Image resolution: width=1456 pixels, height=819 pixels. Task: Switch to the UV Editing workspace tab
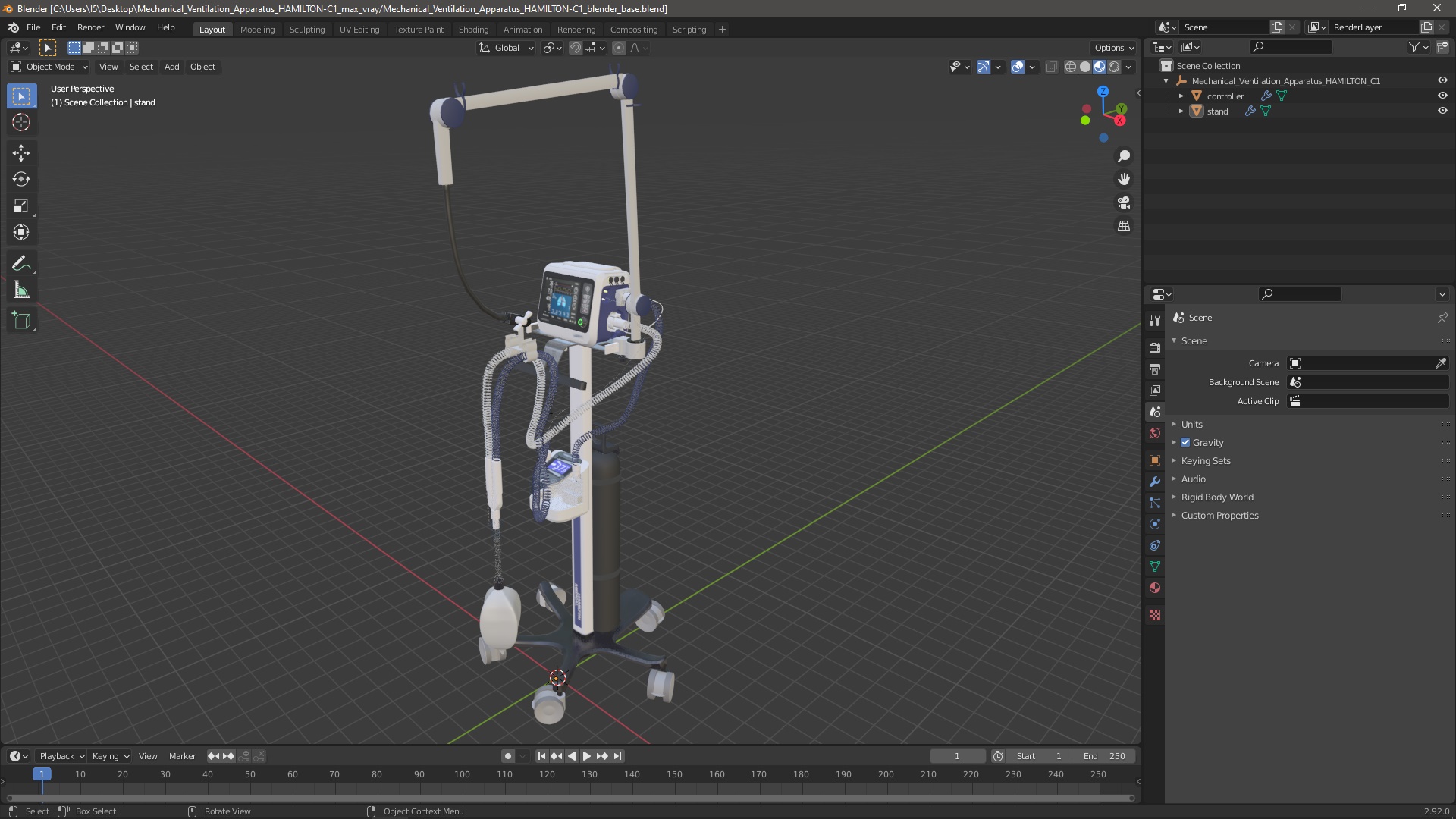point(359,29)
